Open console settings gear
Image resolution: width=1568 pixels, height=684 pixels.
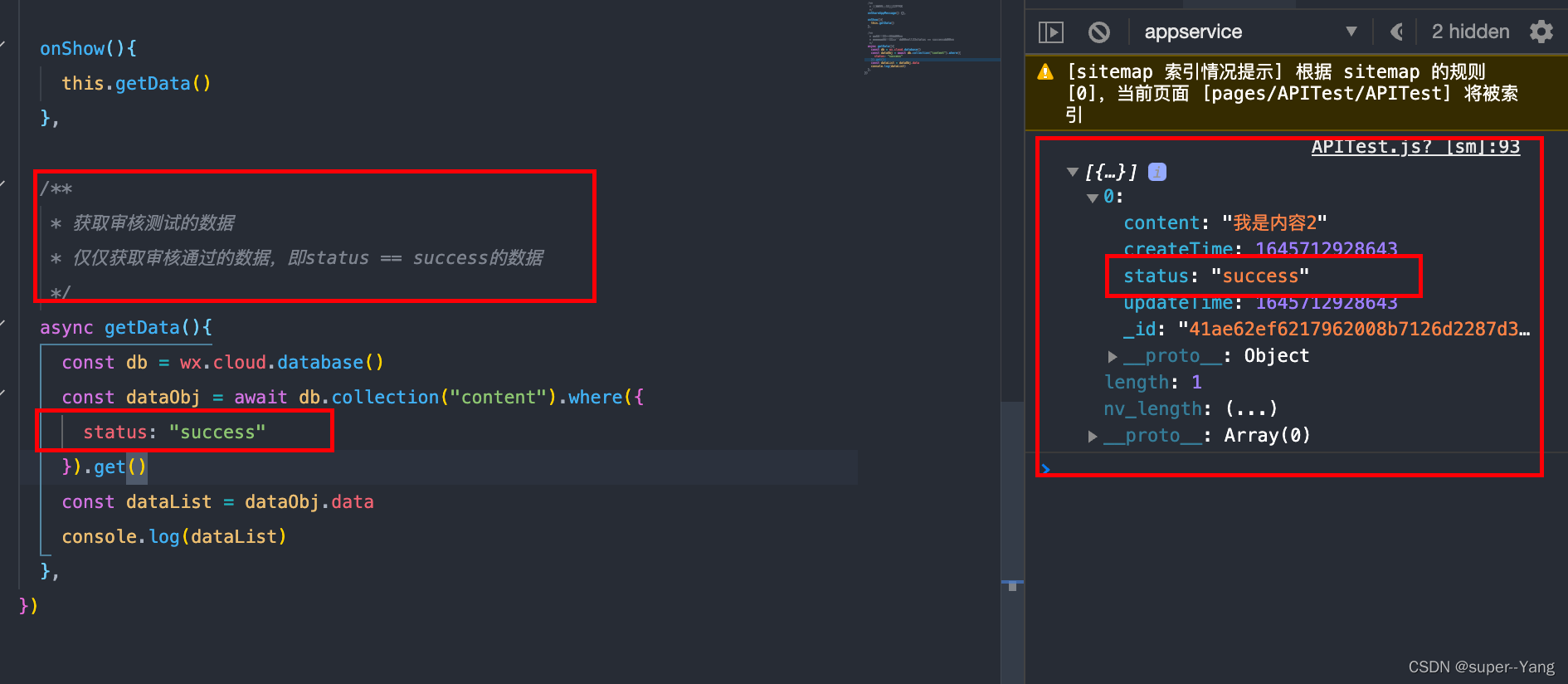pyautogui.click(x=1541, y=32)
